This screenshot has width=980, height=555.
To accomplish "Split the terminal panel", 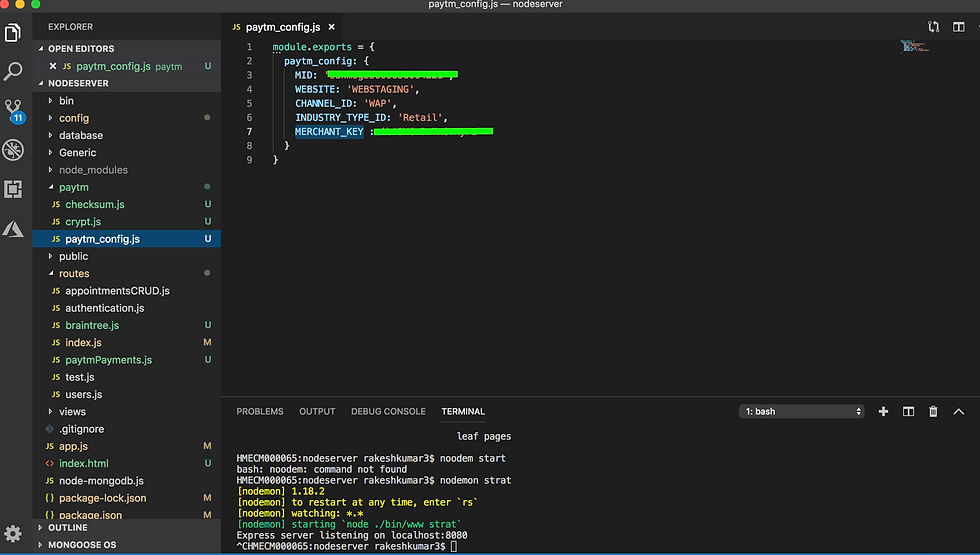I will [x=908, y=411].
